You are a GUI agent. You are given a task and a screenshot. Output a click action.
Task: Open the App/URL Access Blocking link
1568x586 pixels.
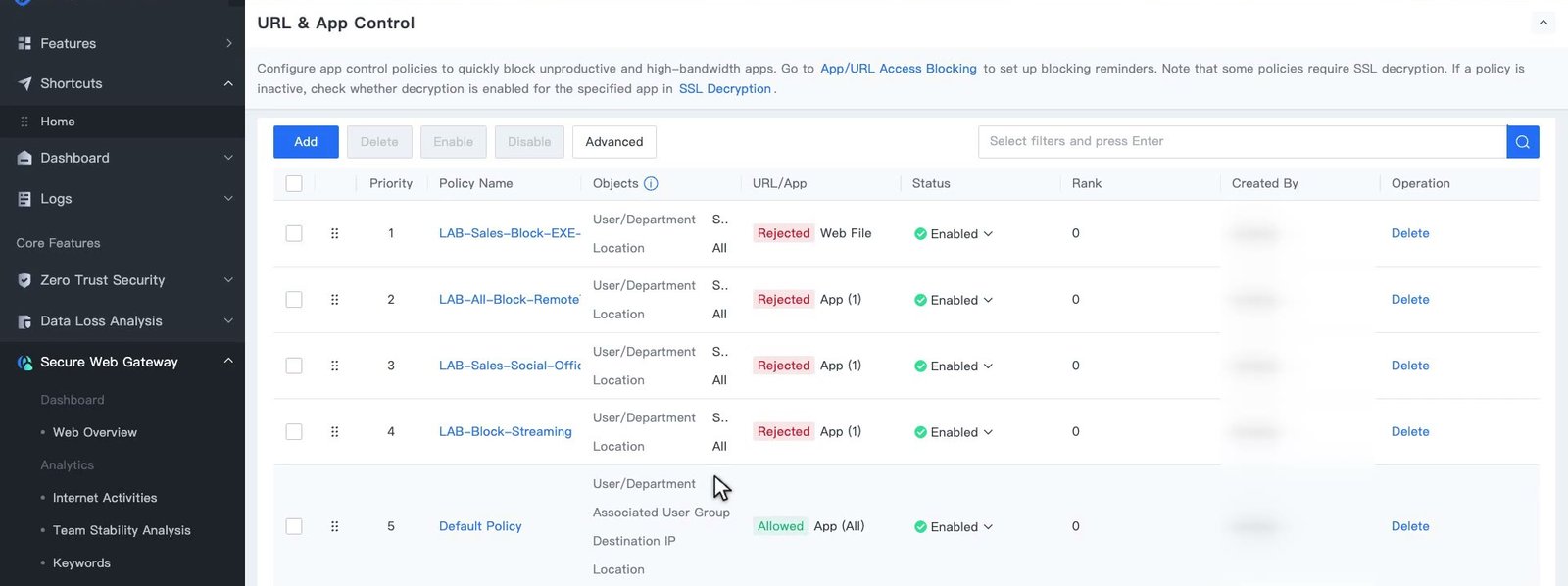[899, 69]
